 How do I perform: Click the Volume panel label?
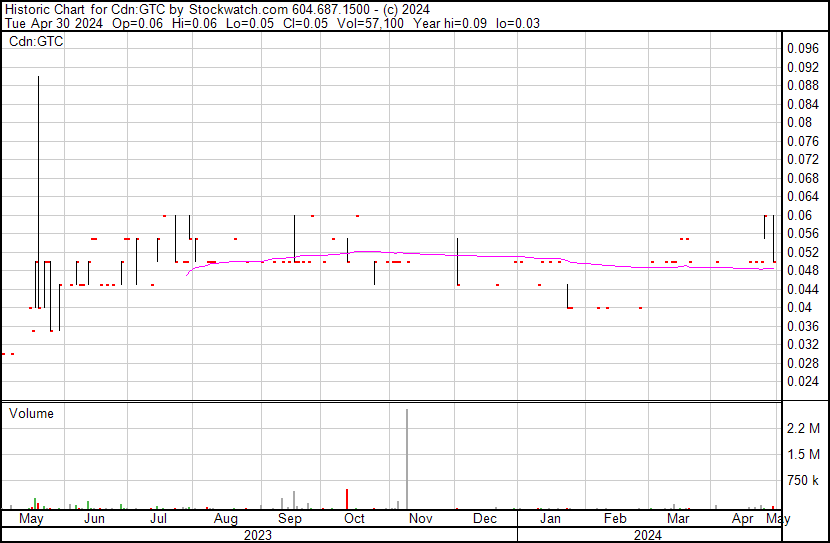coord(31,413)
